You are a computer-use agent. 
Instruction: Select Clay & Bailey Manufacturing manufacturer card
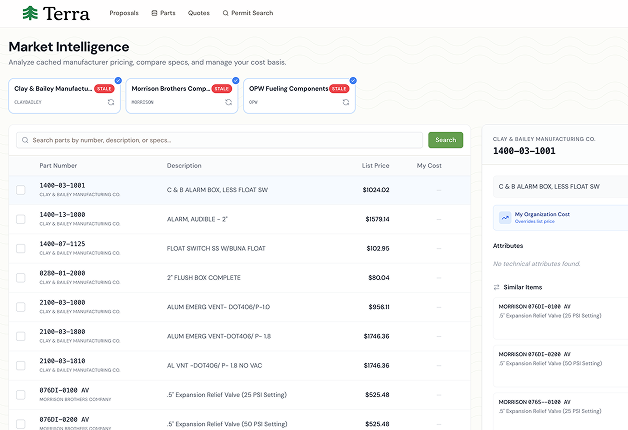pyautogui.click(x=64, y=96)
